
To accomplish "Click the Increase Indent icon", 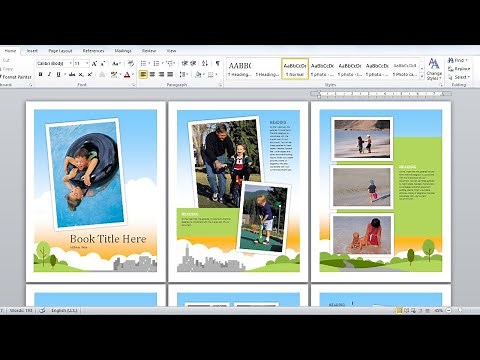I will point(193,63).
